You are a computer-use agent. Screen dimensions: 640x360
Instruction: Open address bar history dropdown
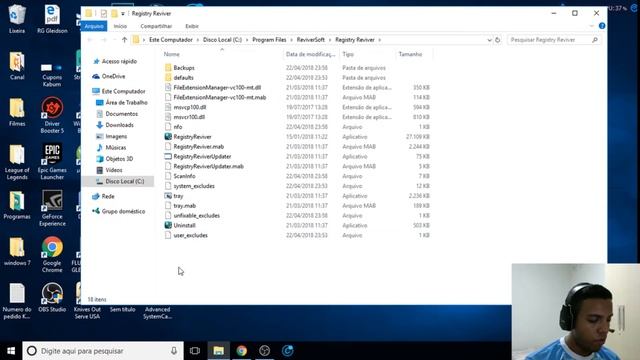point(489,40)
